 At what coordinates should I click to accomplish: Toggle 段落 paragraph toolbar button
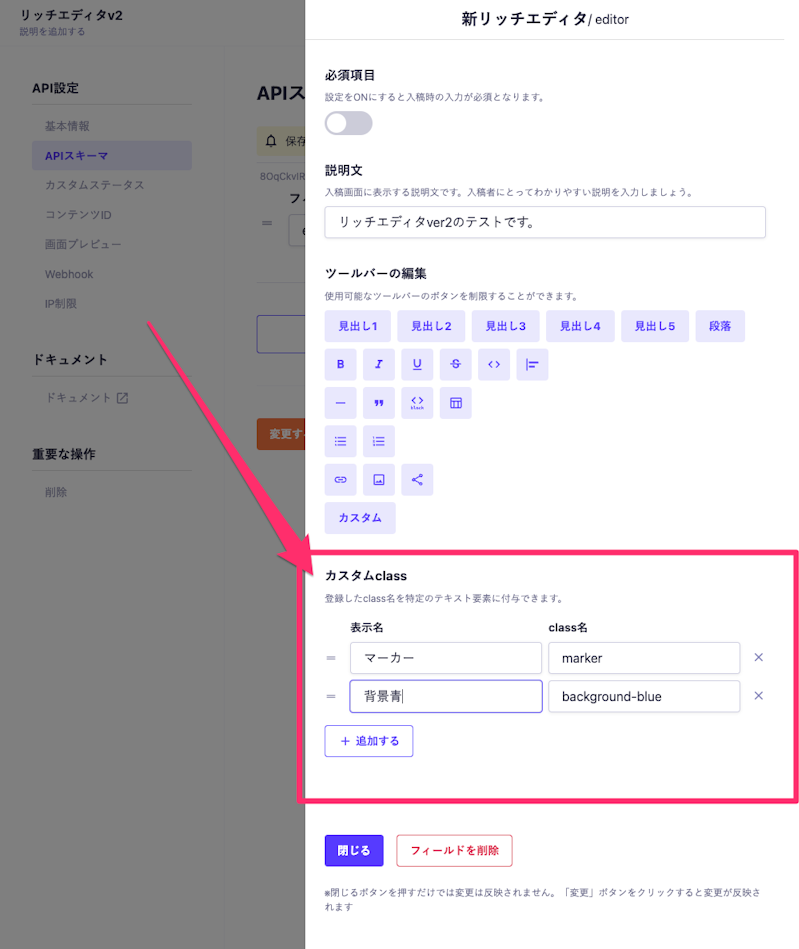[720, 326]
